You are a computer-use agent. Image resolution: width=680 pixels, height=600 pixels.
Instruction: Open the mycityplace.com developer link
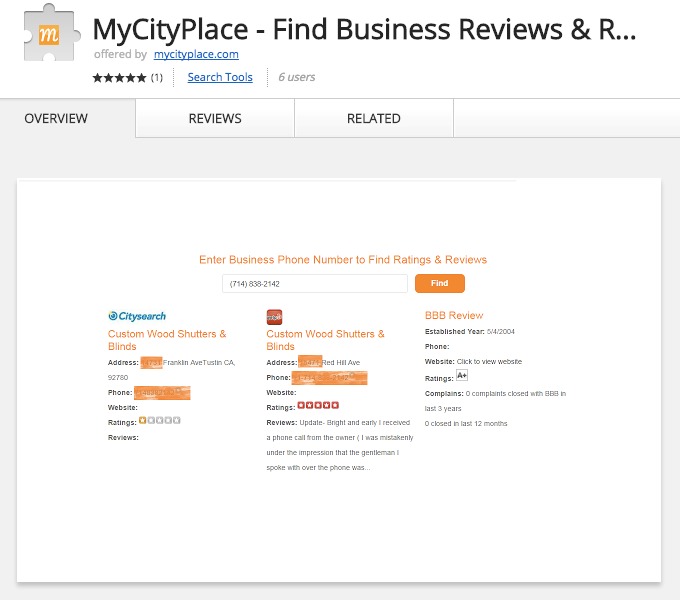click(x=196, y=54)
